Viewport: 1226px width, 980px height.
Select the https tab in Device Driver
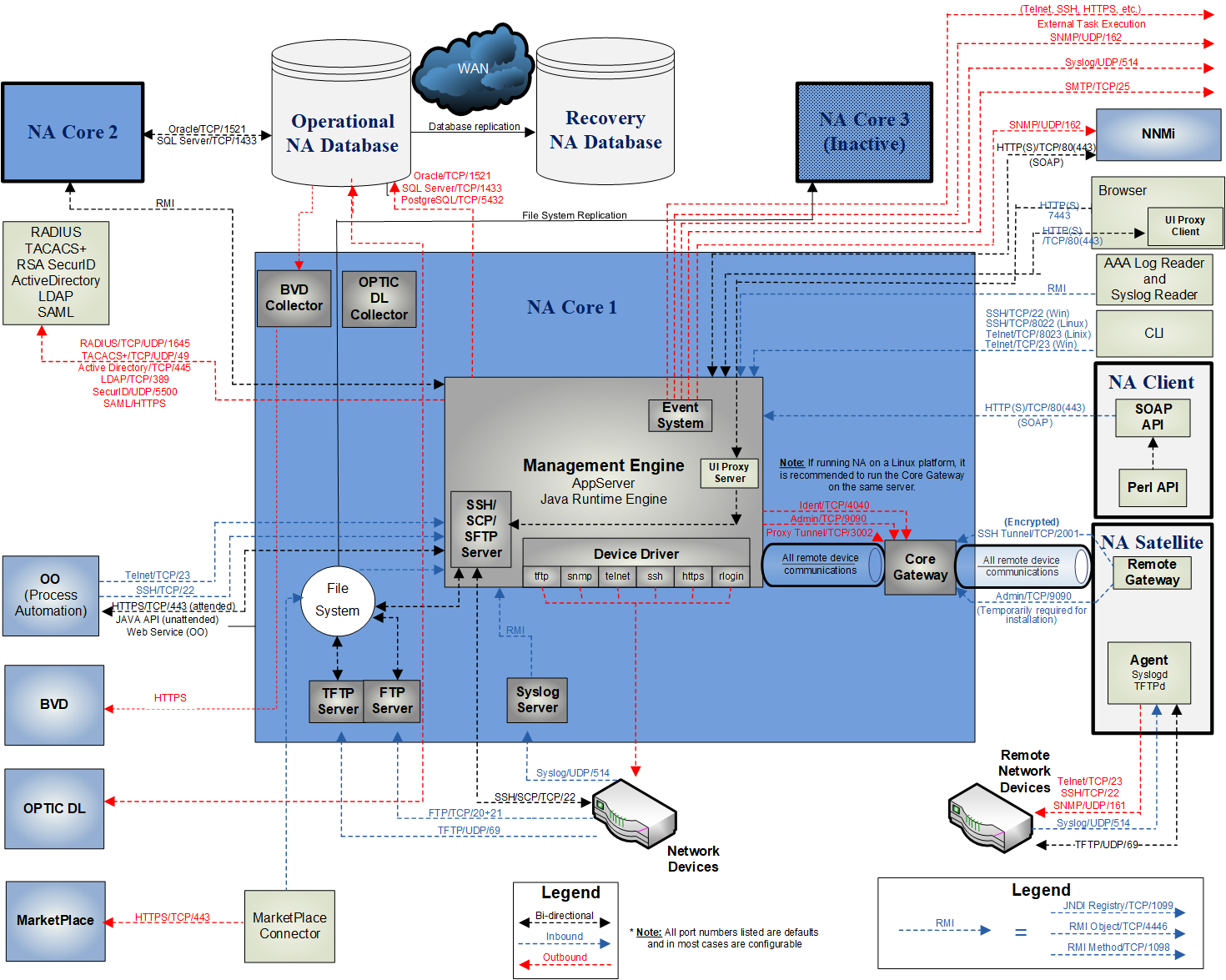coord(692,575)
